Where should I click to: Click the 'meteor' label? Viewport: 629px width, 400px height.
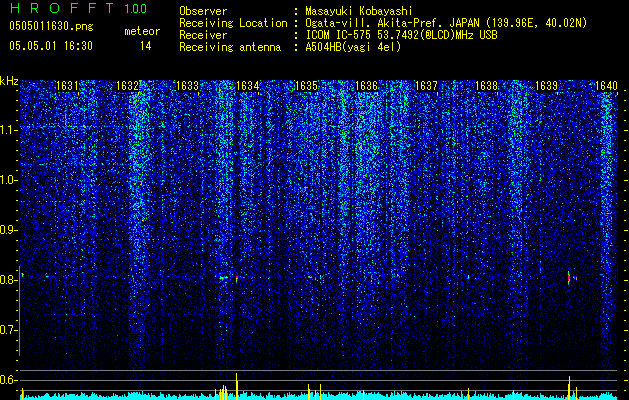142,31
